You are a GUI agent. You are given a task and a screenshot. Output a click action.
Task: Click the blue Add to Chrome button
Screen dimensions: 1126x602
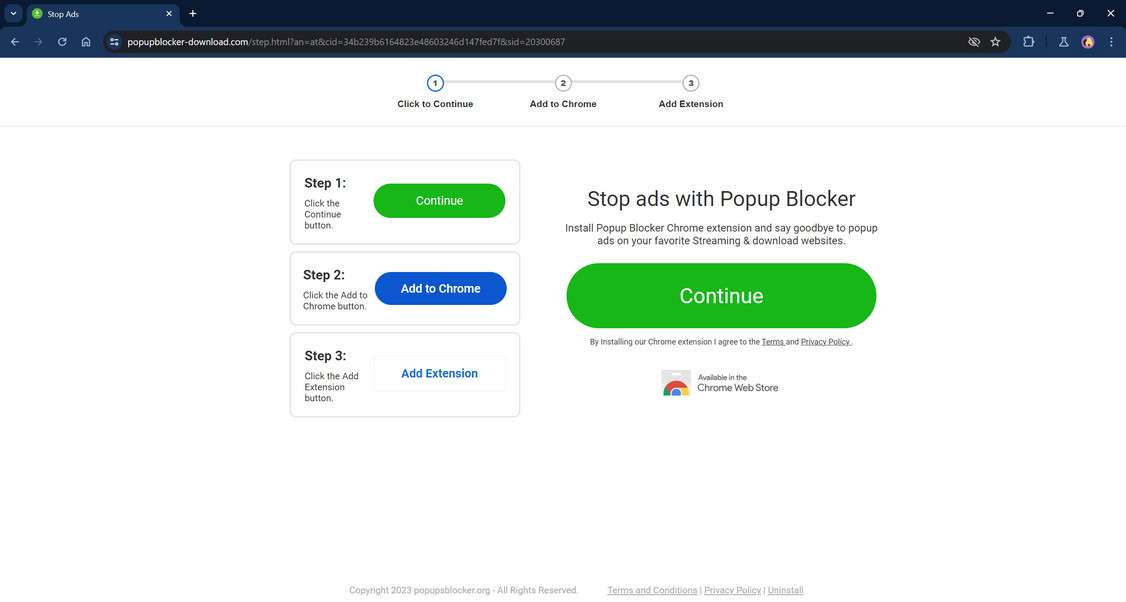point(440,288)
